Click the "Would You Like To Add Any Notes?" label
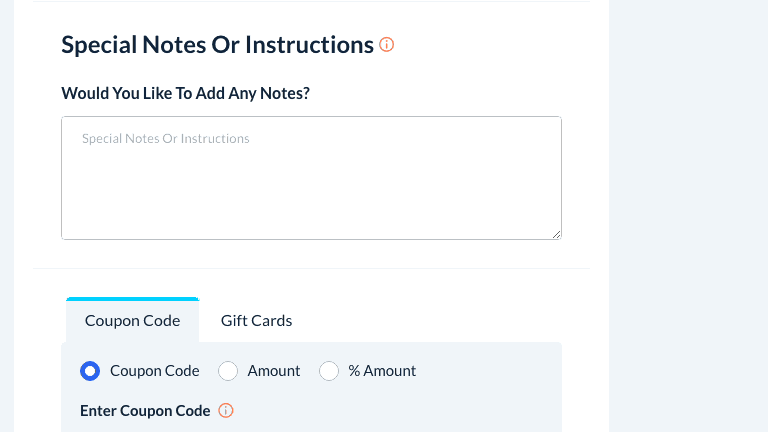 (x=185, y=94)
